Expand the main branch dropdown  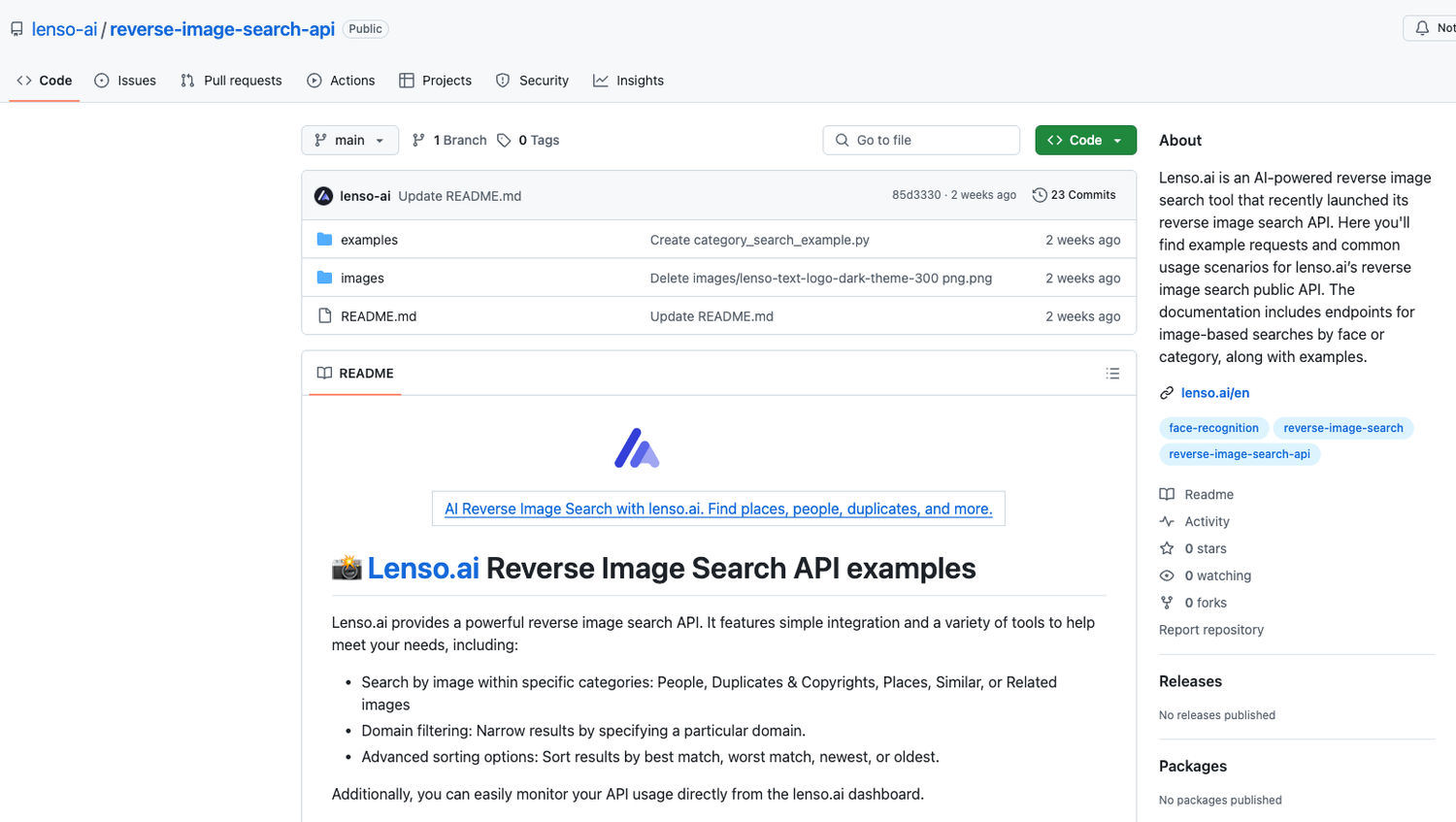(x=349, y=140)
